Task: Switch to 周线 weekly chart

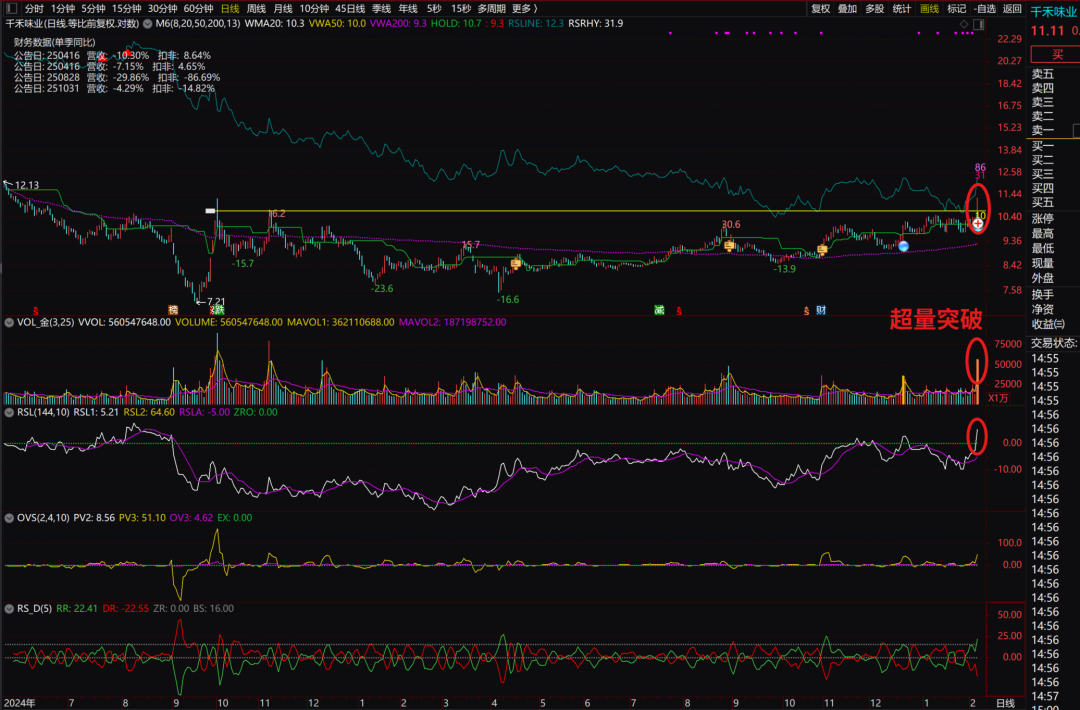Action: (256, 8)
